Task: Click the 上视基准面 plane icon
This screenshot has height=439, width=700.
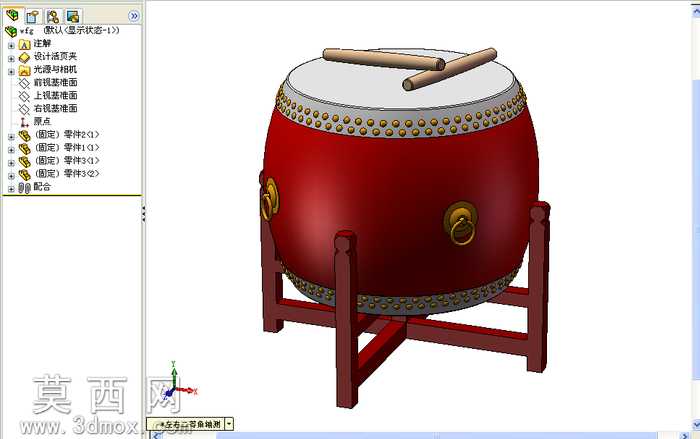Action: click(x=24, y=96)
